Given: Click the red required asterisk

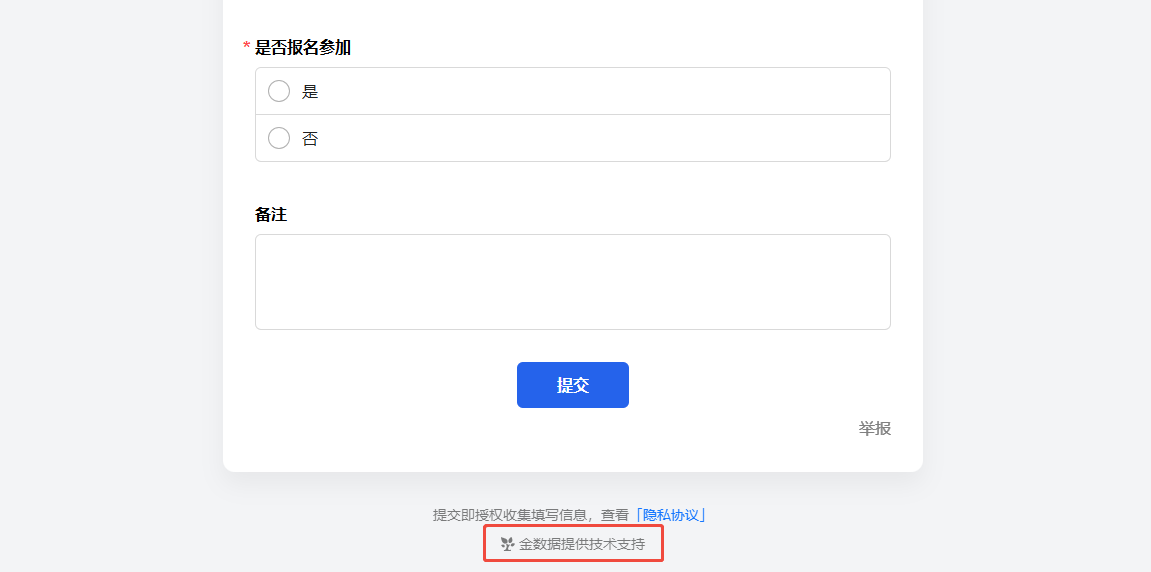Looking at the screenshot, I should [x=246, y=48].
